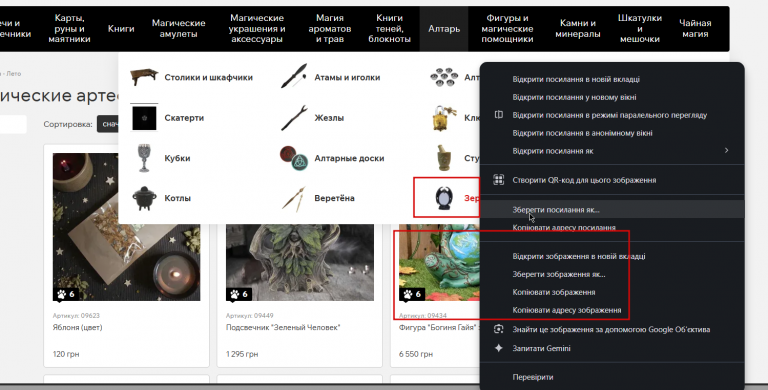Choose Відкрити зображення в новій вкладці
Image resolution: width=768 pixels, height=390 pixels.
coord(579,256)
